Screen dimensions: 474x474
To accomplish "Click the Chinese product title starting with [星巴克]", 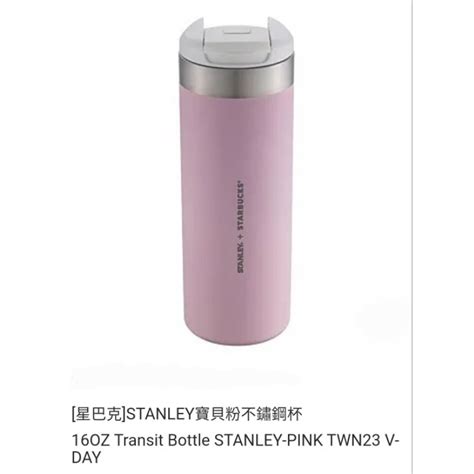I will [x=187, y=415].
